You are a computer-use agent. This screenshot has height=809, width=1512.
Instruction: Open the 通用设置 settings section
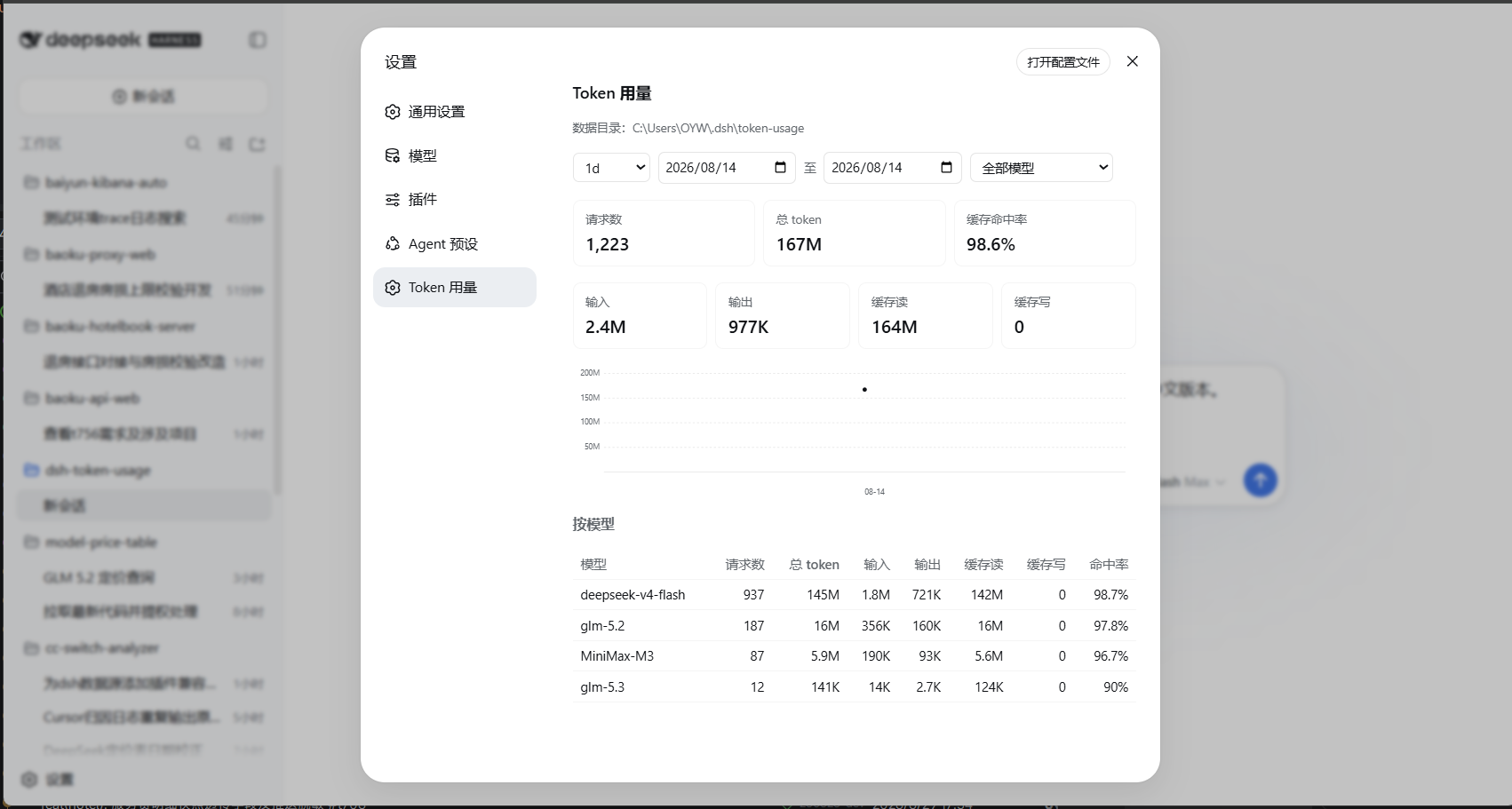(454, 112)
